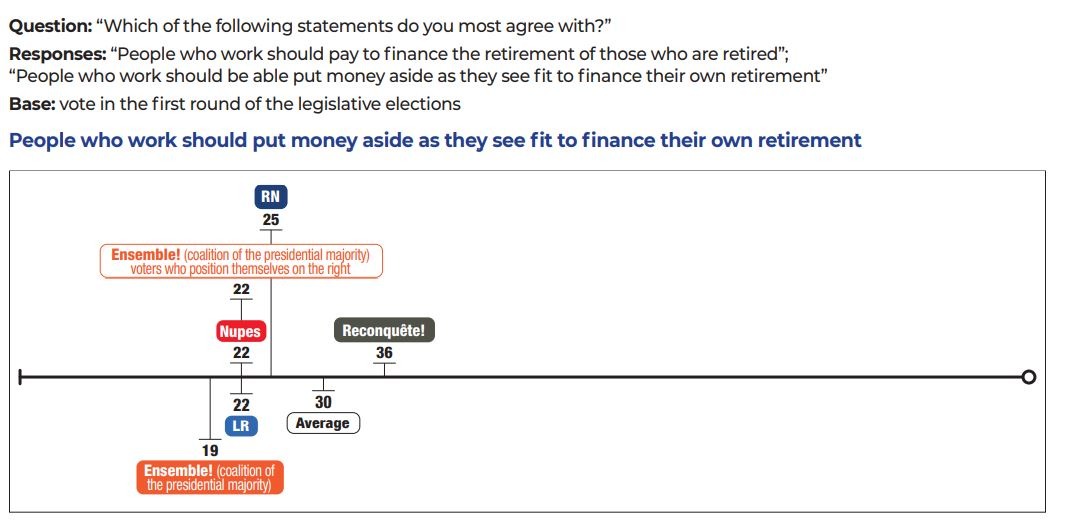This screenshot has width=1065, height=525.
Task: Select the value 25 under RN
Action: point(270,220)
